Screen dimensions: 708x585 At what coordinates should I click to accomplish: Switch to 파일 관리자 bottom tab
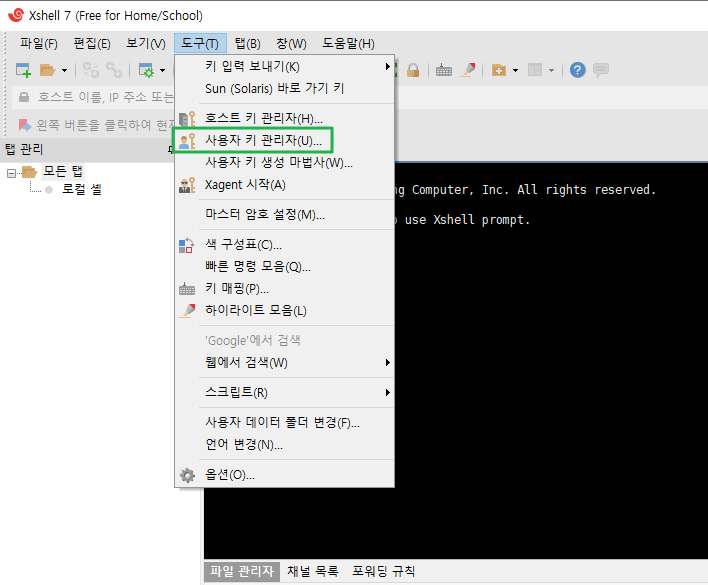(242, 571)
